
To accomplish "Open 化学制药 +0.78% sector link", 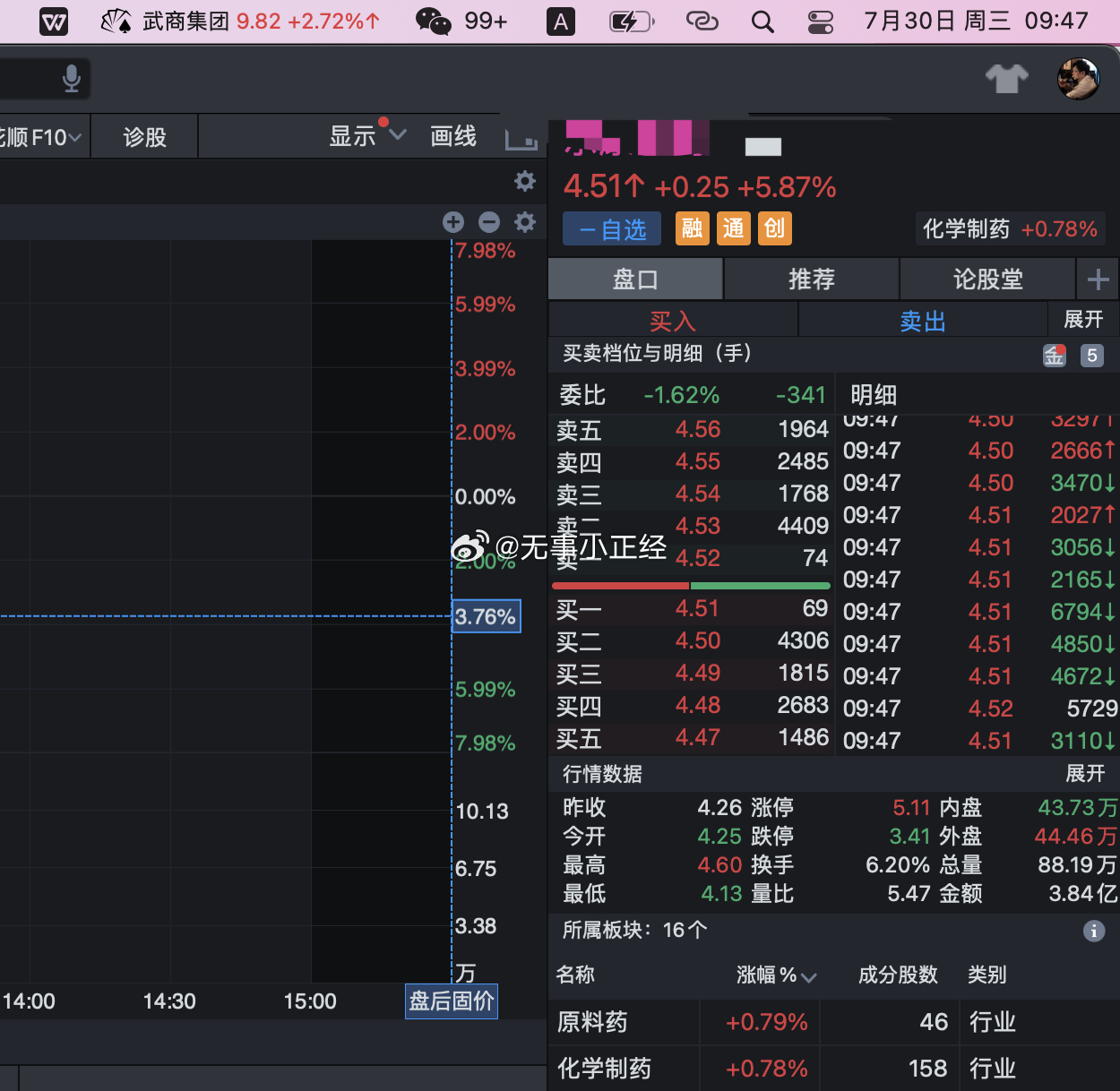I will click(x=1010, y=229).
